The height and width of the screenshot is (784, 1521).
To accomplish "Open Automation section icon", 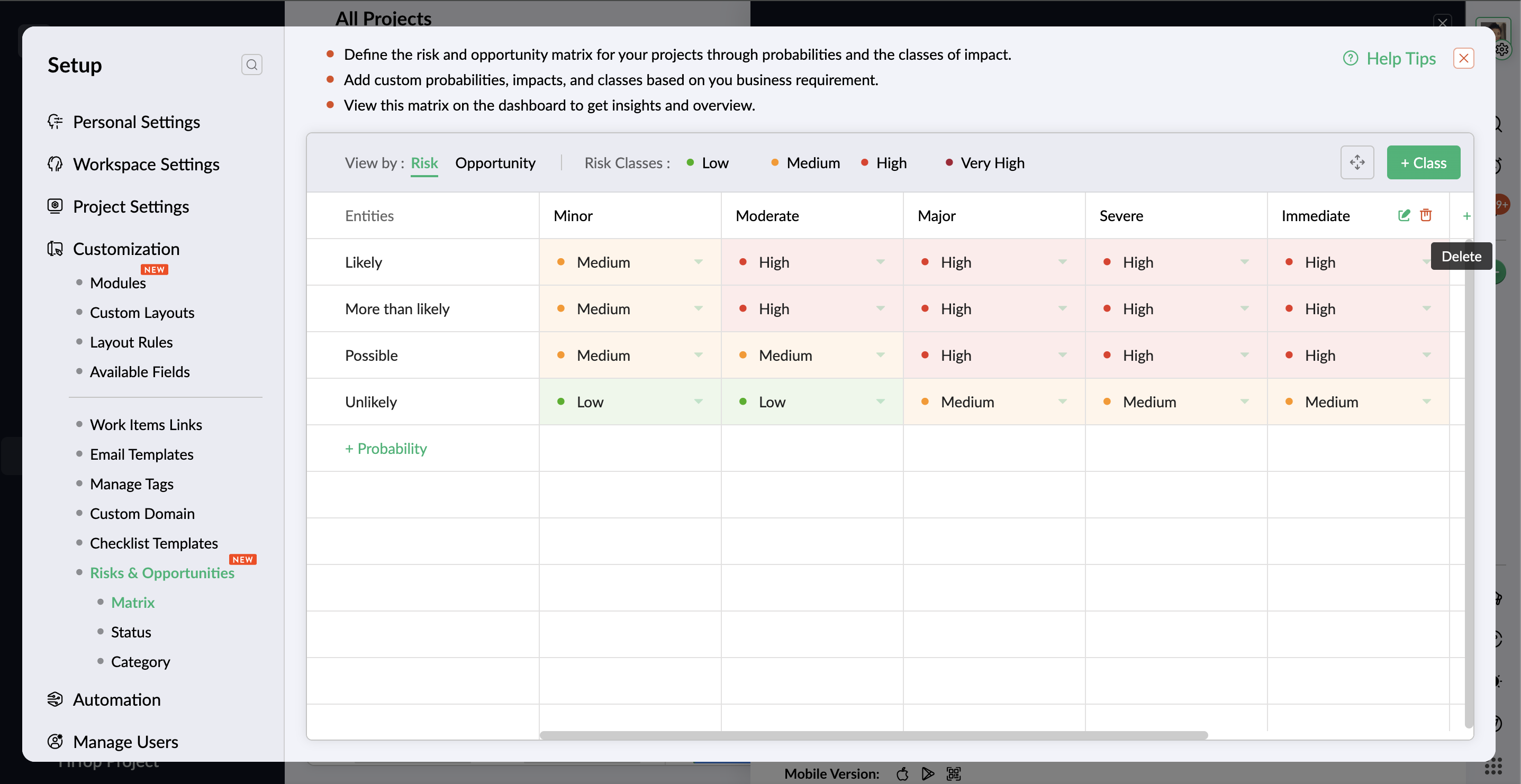I will (55, 699).
